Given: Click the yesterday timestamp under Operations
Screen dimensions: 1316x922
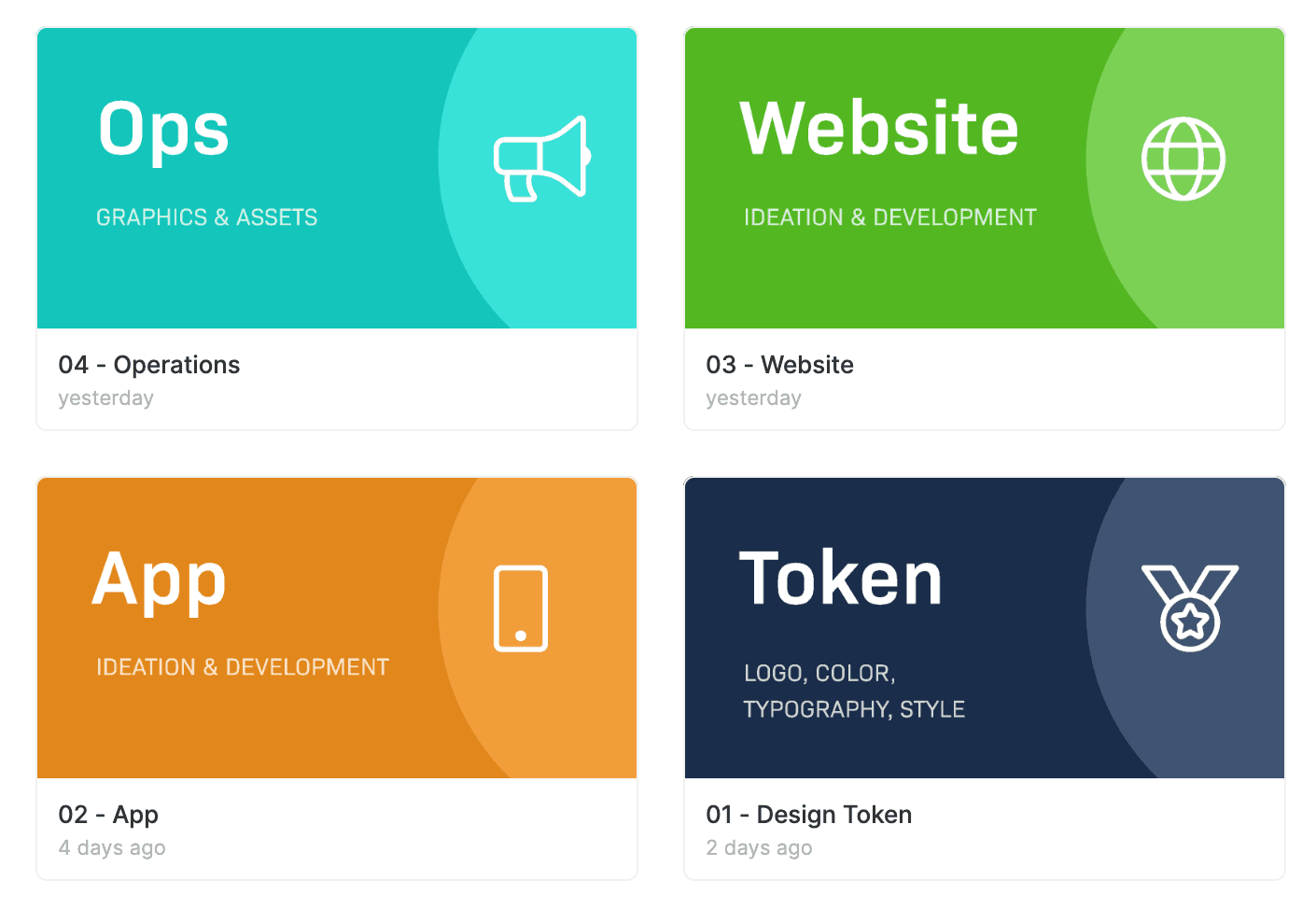Looking at the screenshot, I should 105,398.
